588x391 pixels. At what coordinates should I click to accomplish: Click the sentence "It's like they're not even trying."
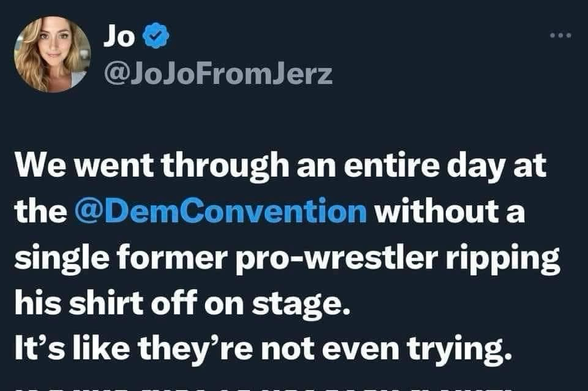click(263, 349)
